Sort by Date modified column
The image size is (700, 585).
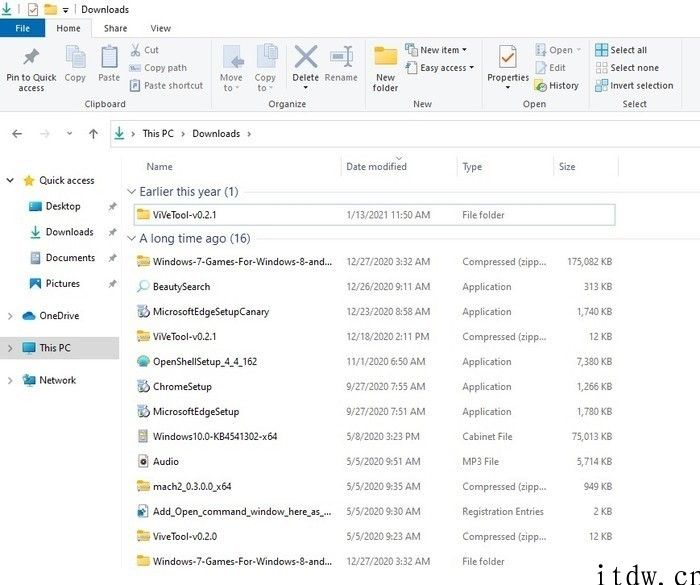click(x=376, y=167)
